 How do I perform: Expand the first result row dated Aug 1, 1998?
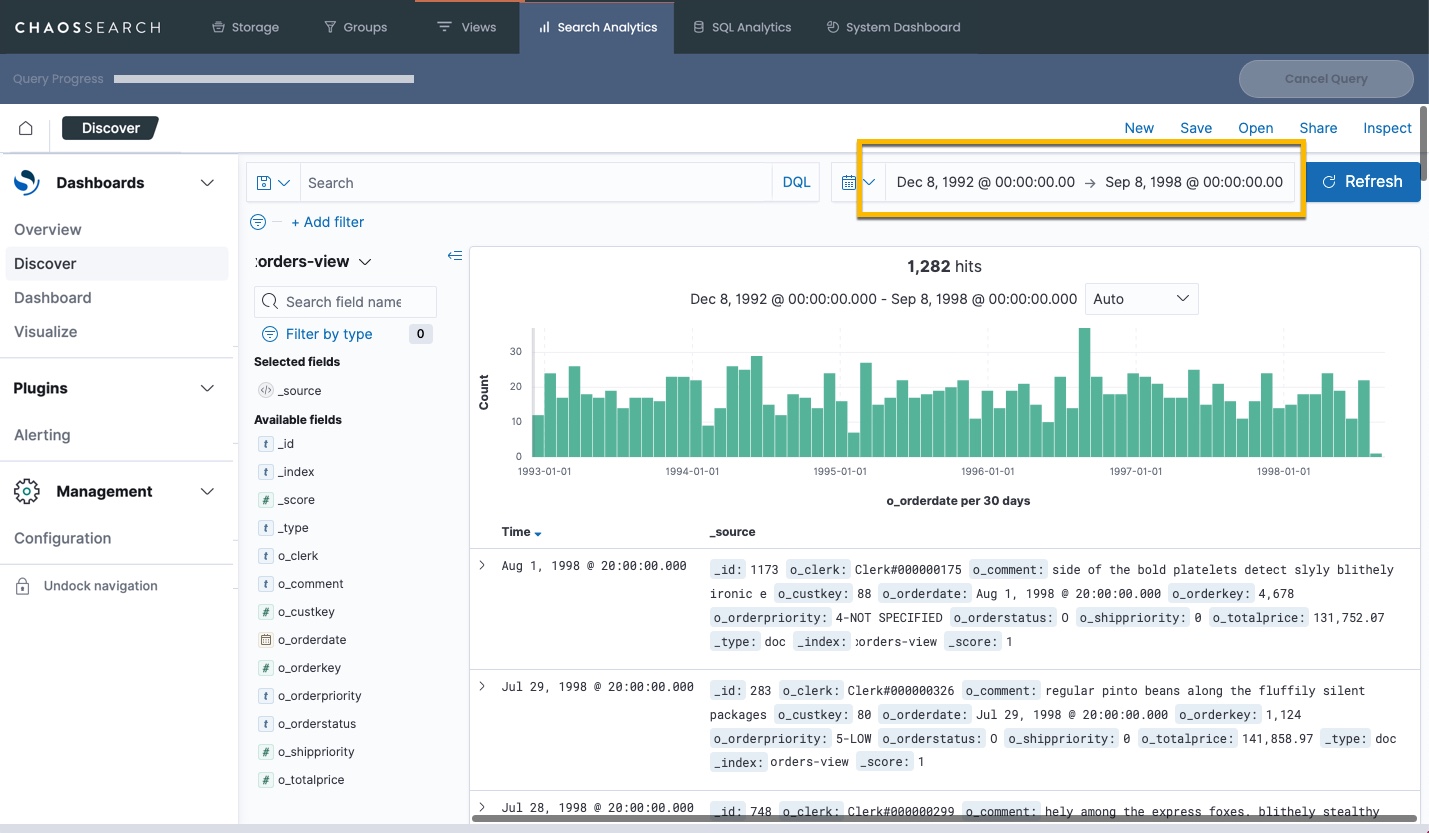481,566
